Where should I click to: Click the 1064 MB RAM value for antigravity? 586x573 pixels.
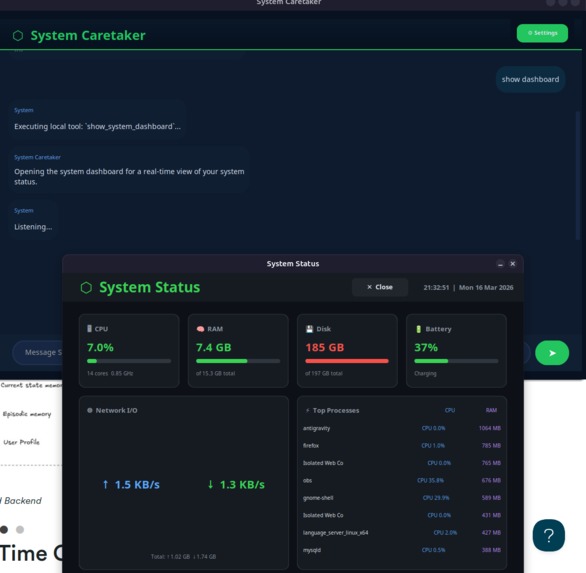(490, 428)
